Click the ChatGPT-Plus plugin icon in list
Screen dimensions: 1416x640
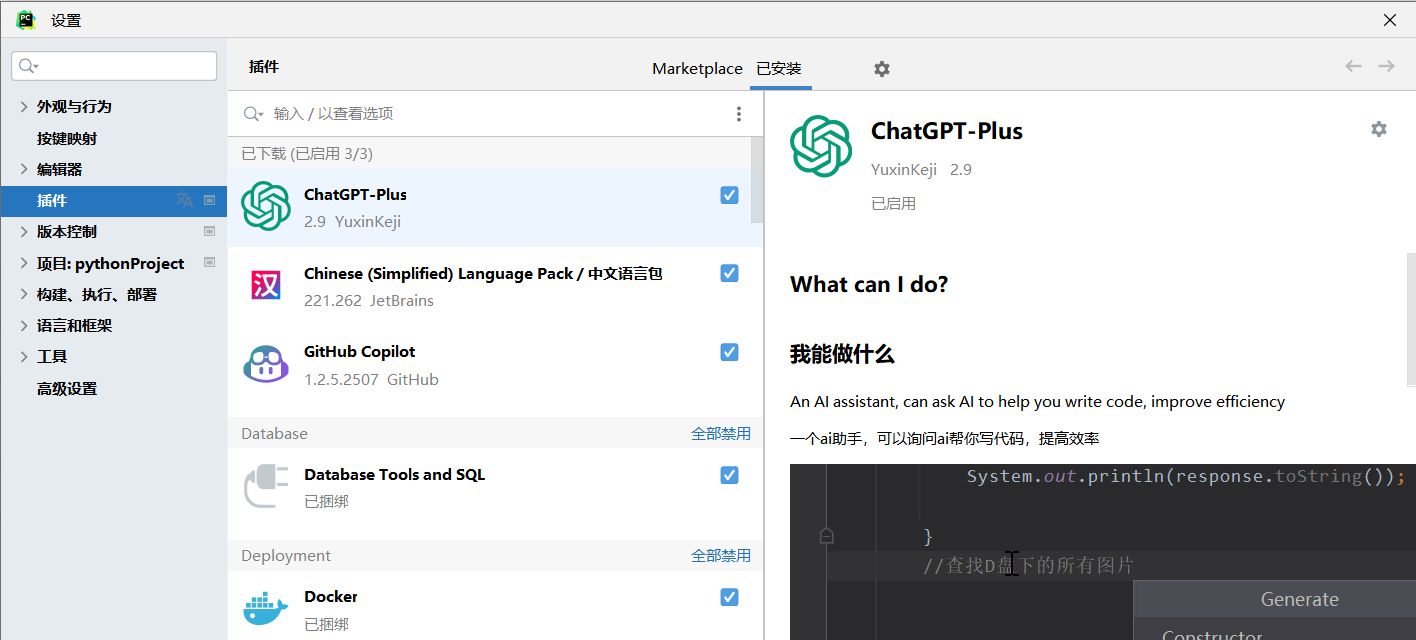pyautogui.click(x=266, y=206)
